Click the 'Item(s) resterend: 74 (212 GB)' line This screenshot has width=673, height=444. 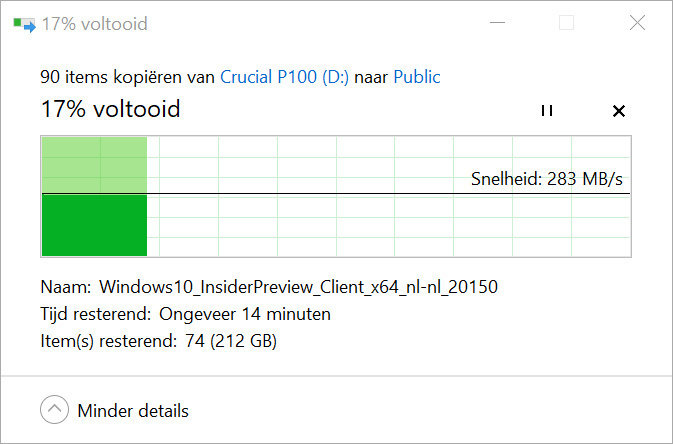click(x=158, y=341)
